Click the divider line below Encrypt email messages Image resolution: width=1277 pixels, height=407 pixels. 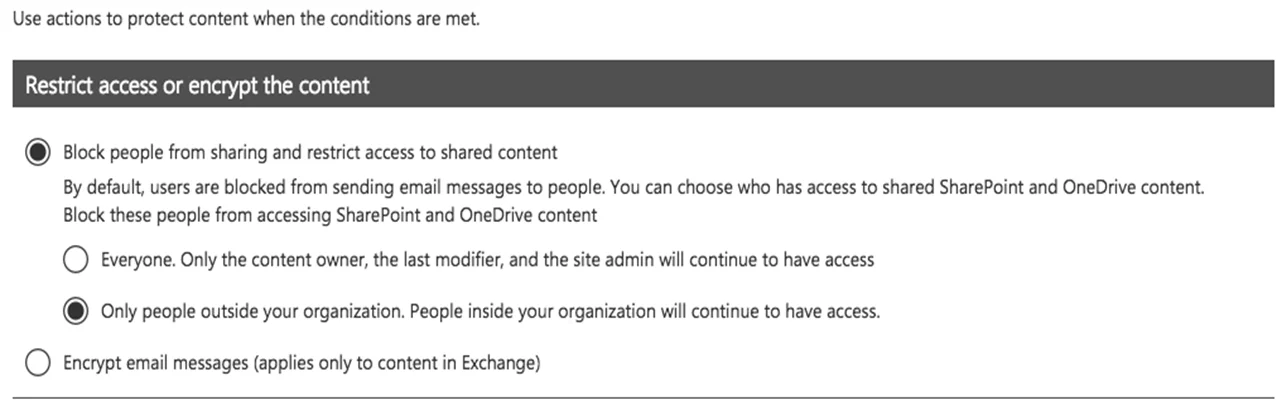pyautogui.click(x=638, y=397)
